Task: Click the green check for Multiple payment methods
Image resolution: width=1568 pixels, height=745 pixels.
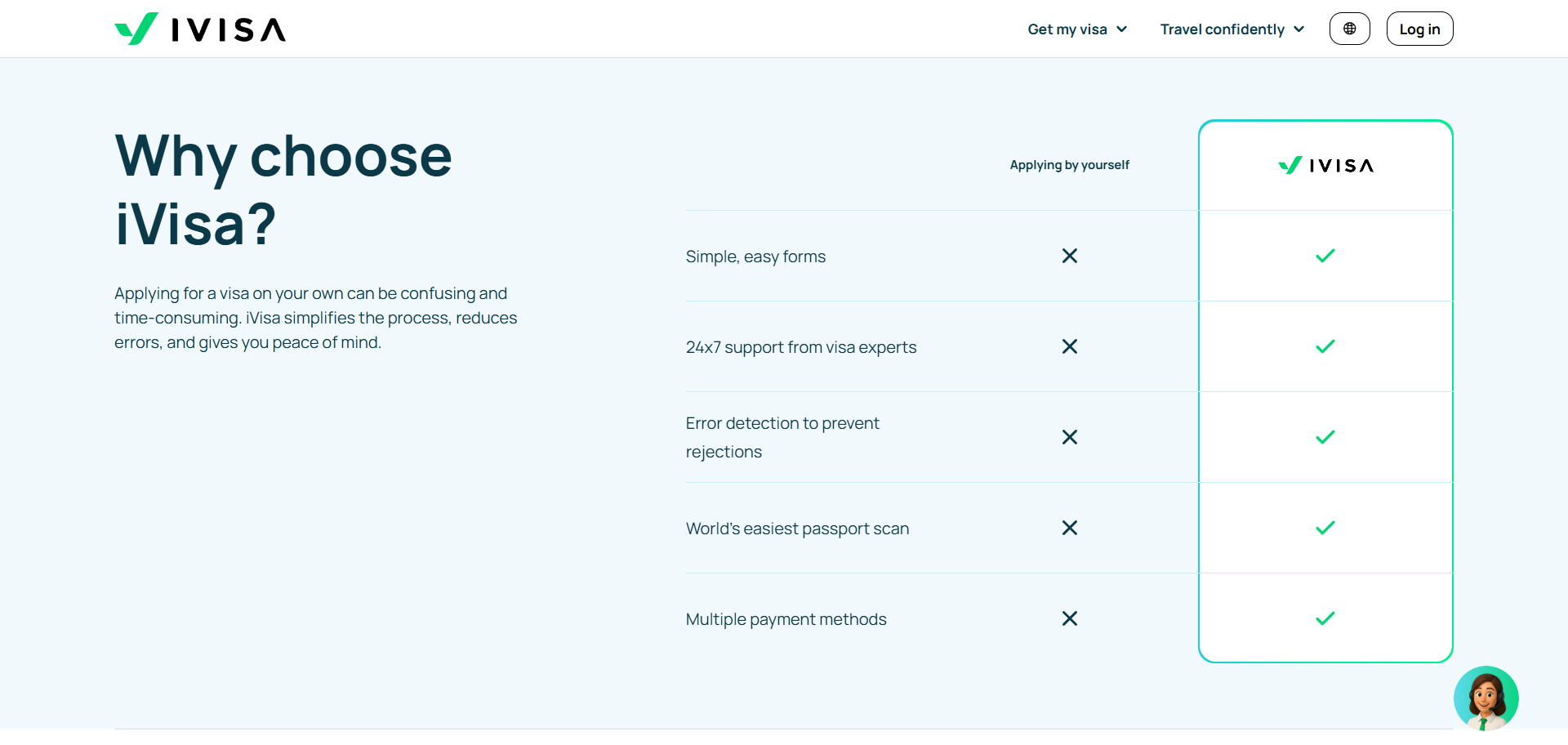Action: (x=1325, y=618)
